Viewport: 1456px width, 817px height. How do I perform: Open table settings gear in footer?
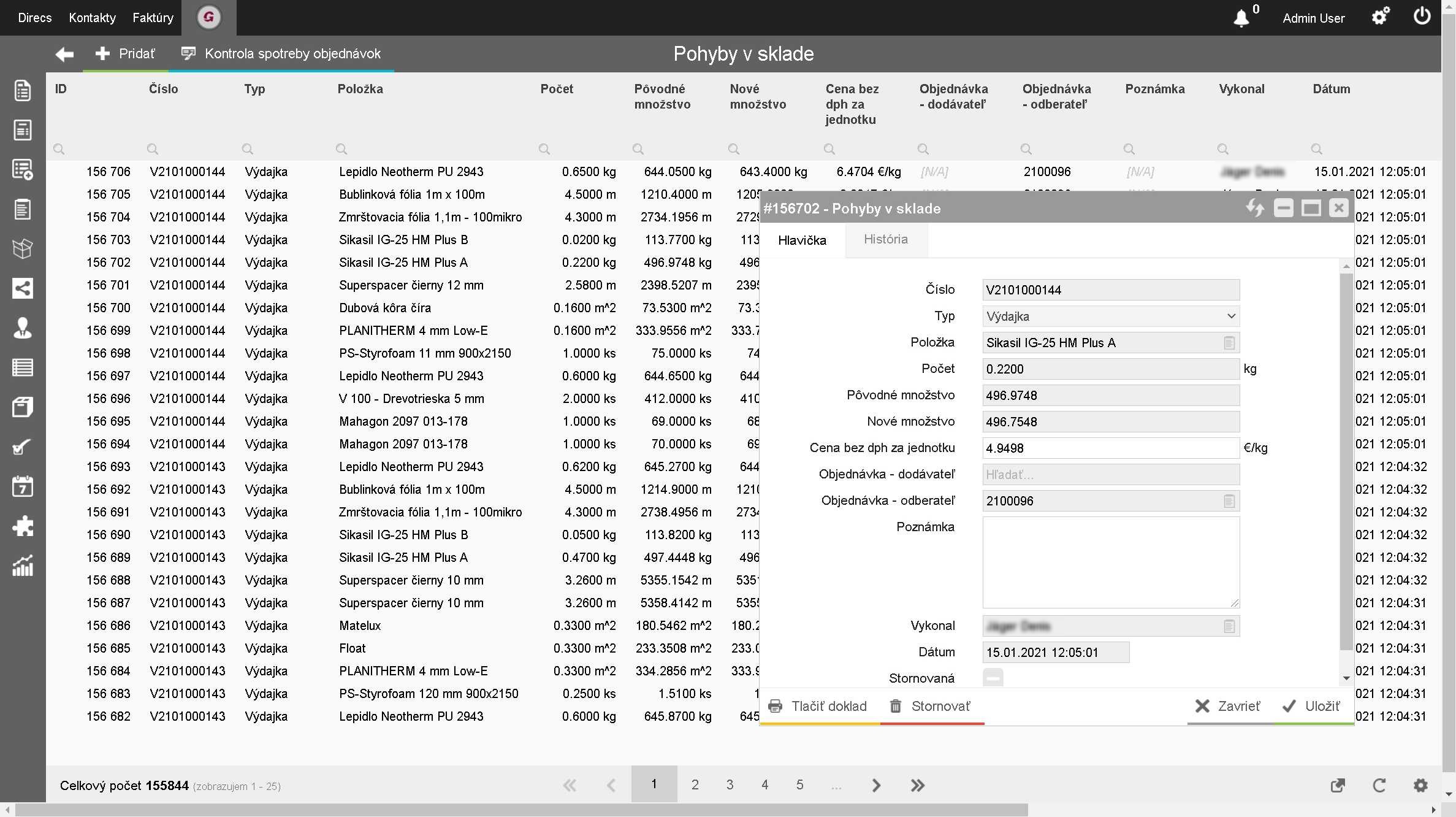click(1420, 786)
